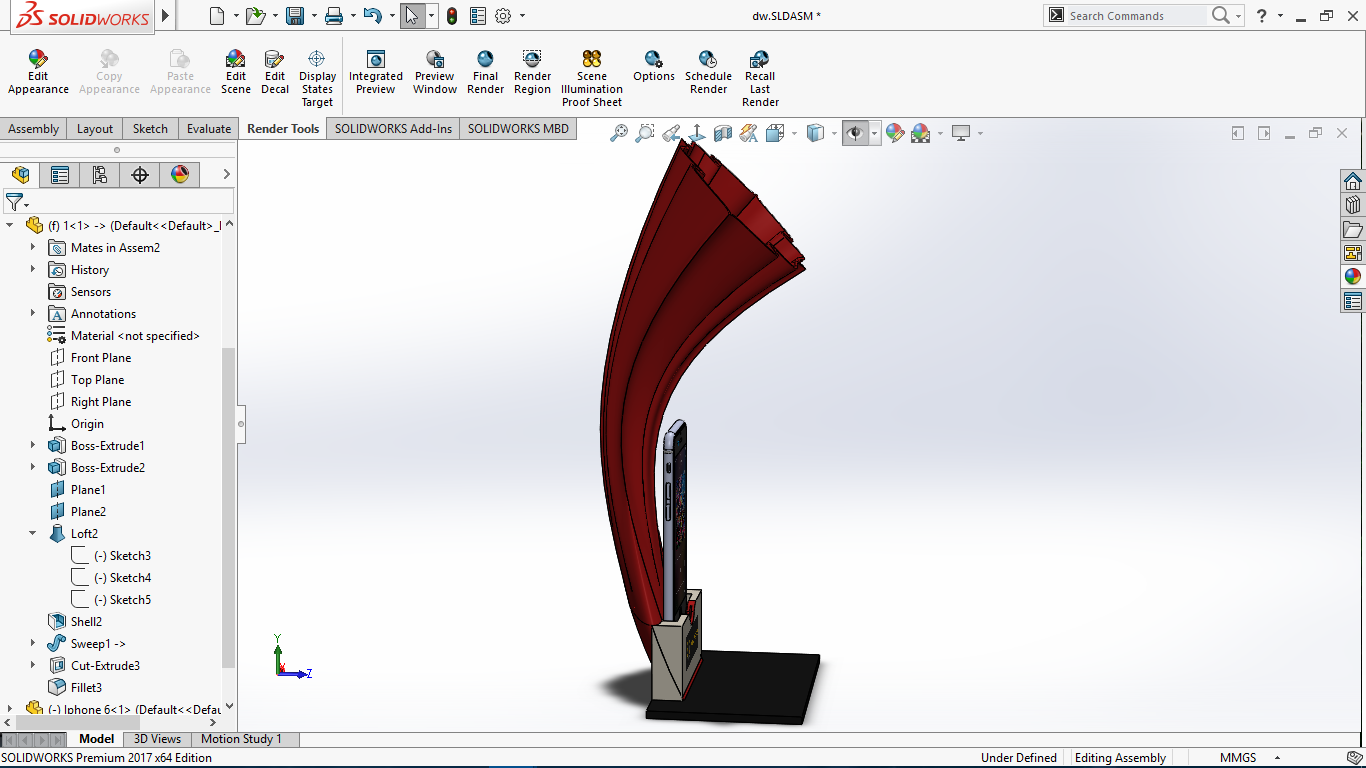
Task: Open File Properties list icon
Action: point(478,16)
